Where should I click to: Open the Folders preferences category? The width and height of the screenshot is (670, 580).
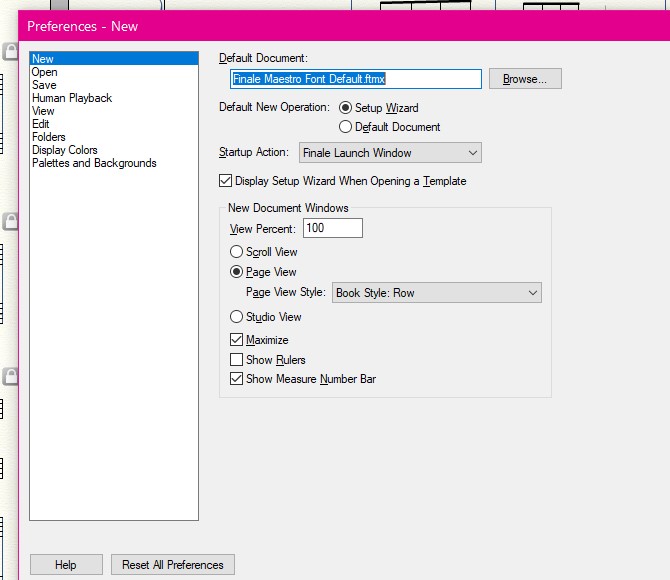pyautogui.click(x=49, y=137)
